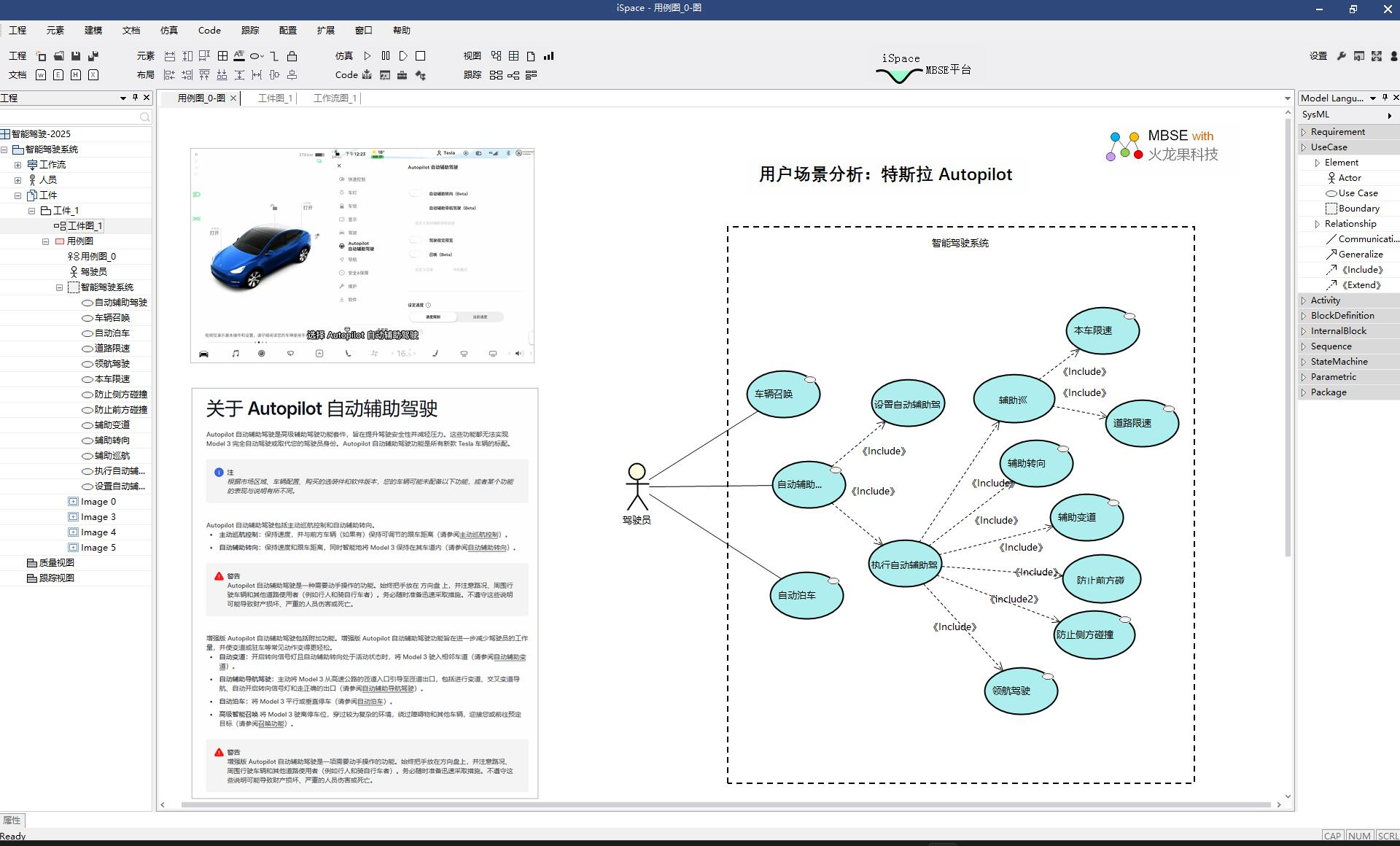This screenshot has width=1400, height=846.
Task: Click the Tesla Autopilot screenshot image
Action: click(x=362, y=255)
